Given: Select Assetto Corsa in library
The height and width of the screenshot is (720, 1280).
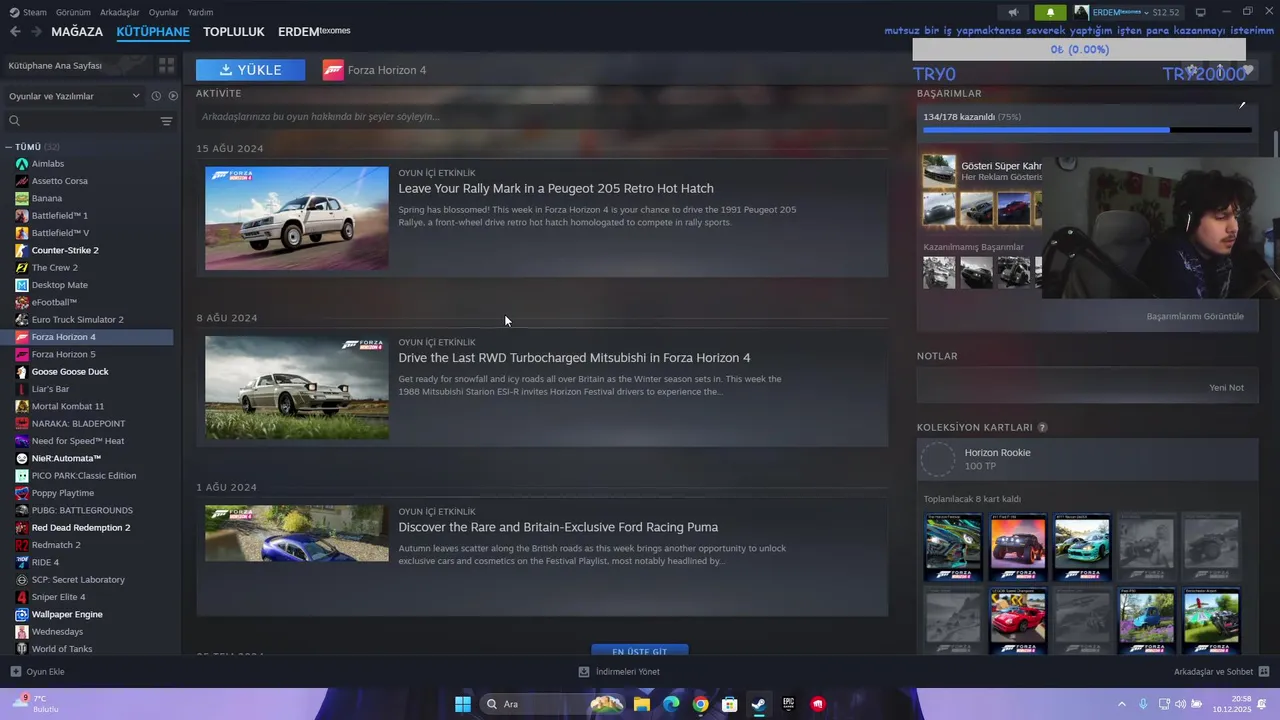Looking at the screenshot, I should pos(59,181).
